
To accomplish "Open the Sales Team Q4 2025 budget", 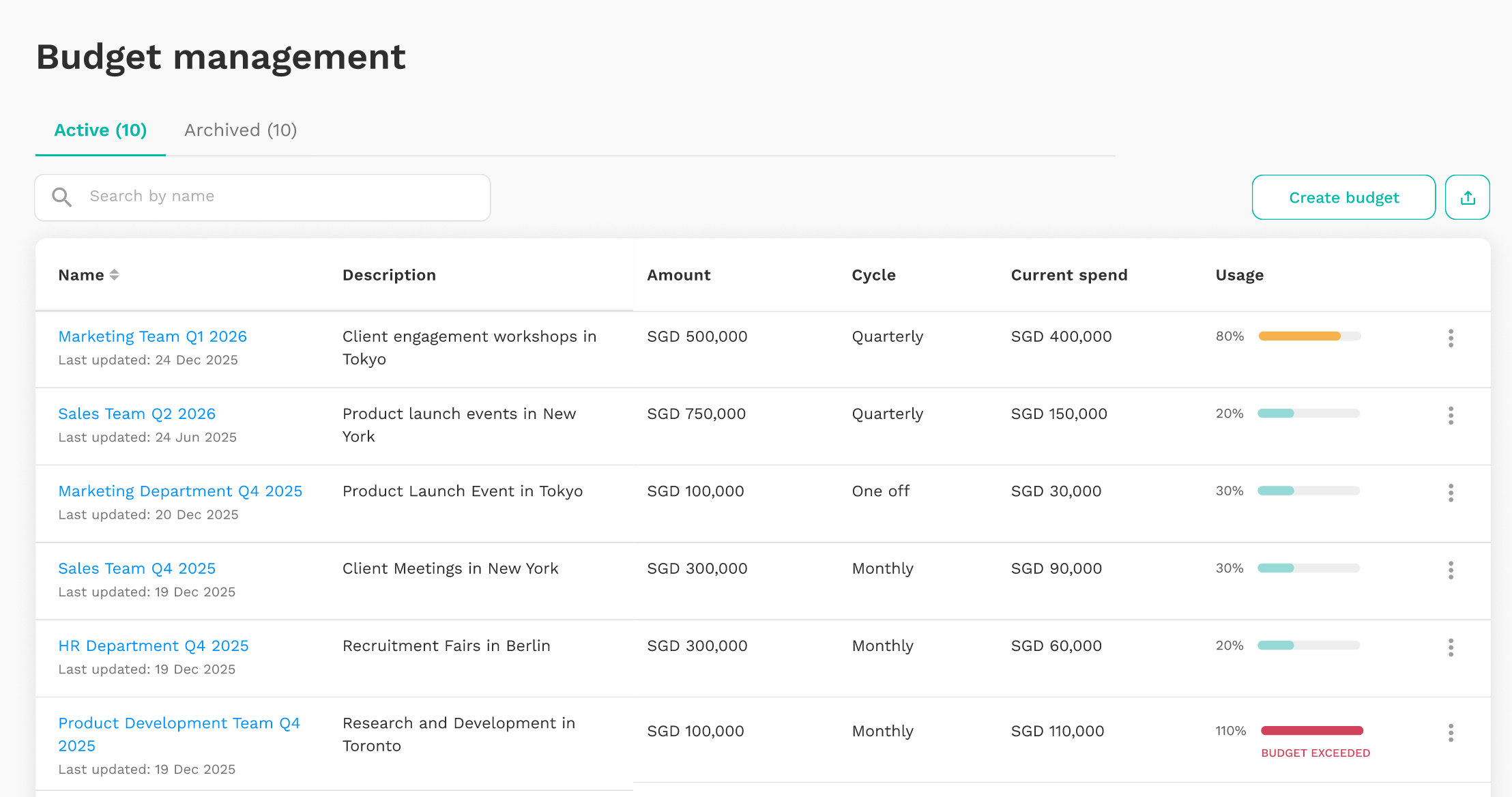I will 137,568.
